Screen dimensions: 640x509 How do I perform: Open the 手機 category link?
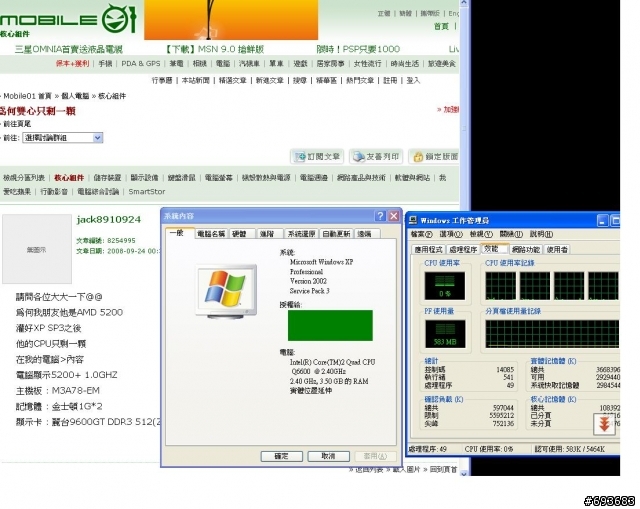105,64
